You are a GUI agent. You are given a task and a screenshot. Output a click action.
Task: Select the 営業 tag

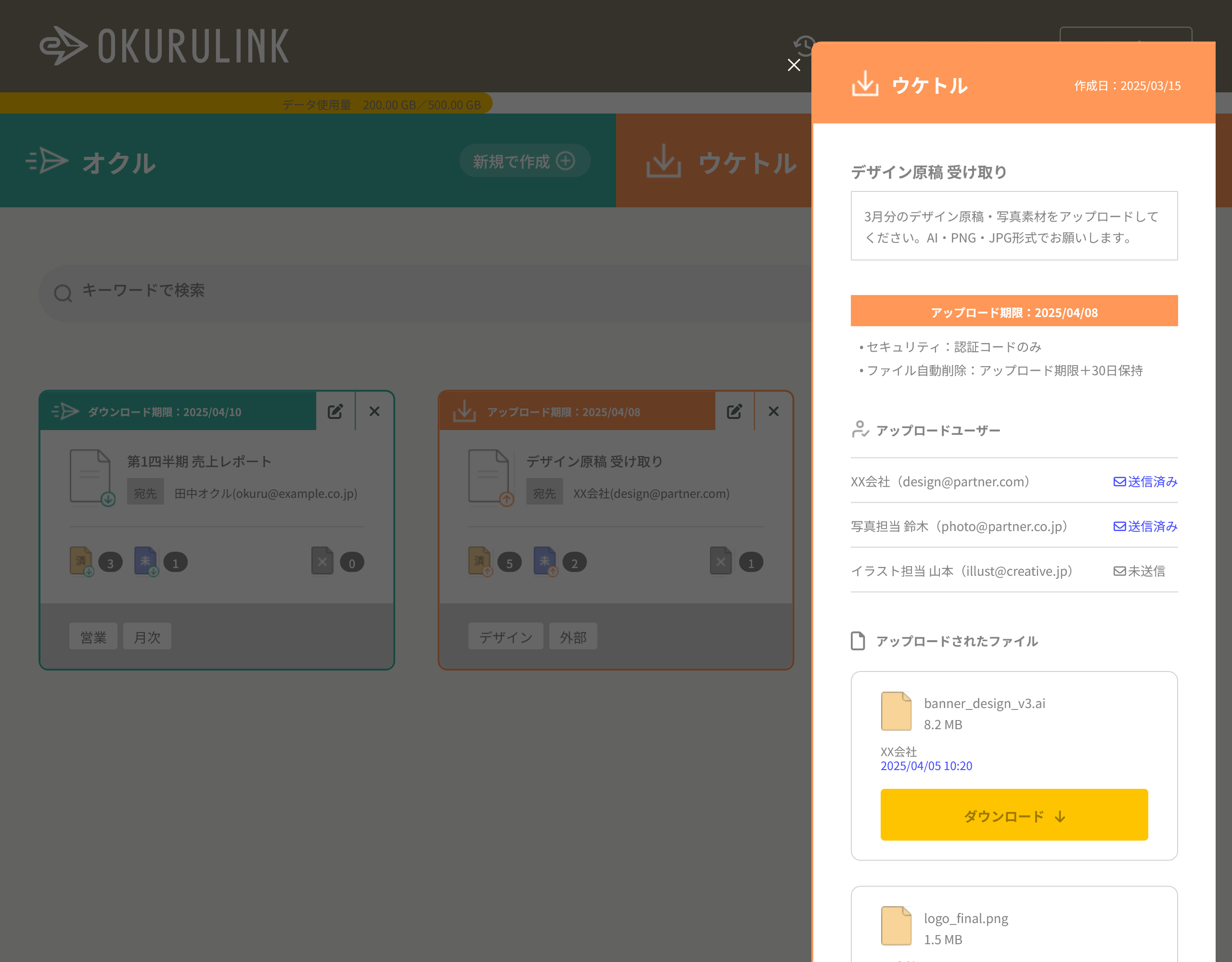[93, 637]
